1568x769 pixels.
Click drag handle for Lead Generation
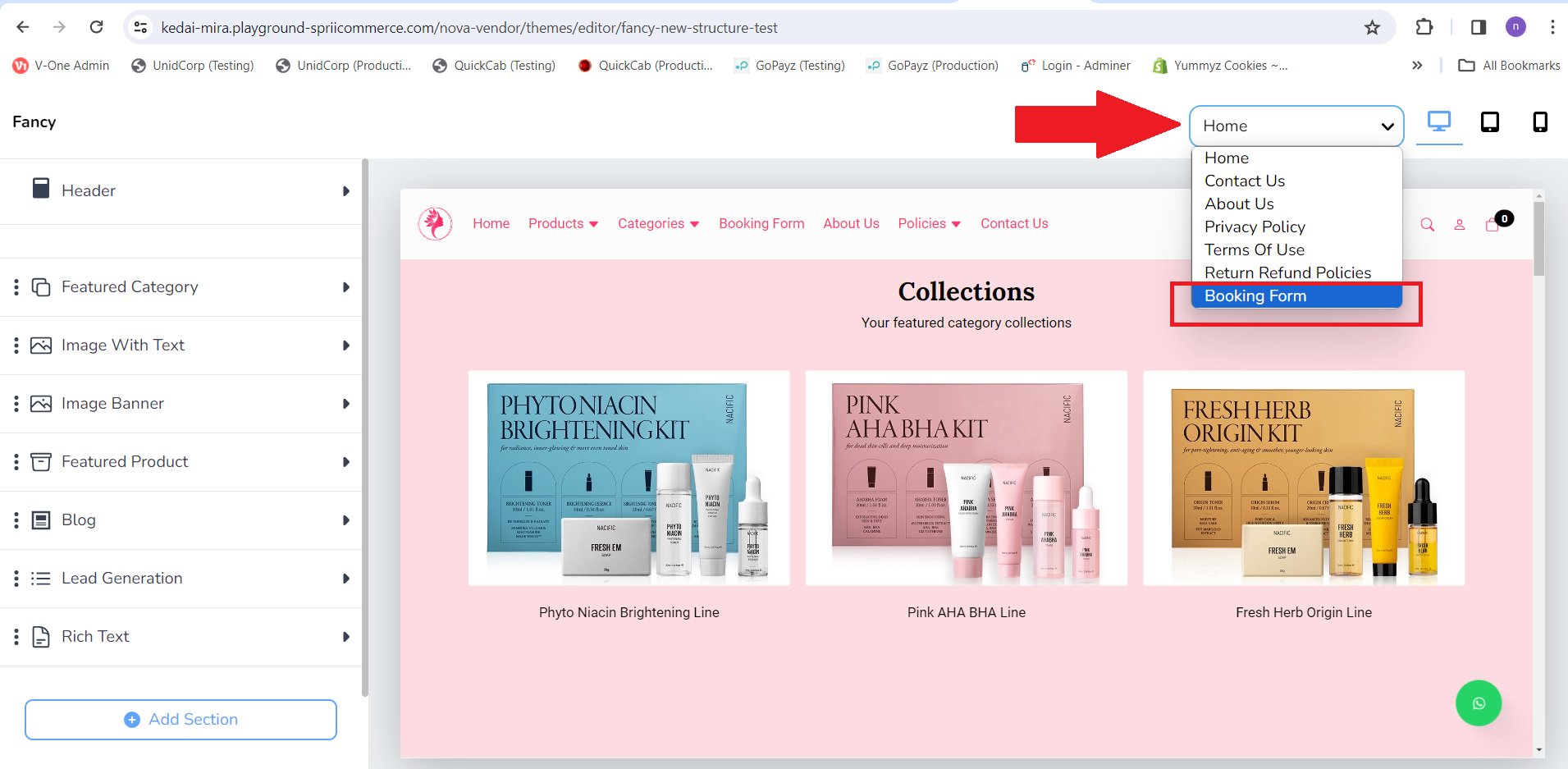point(16,579)
